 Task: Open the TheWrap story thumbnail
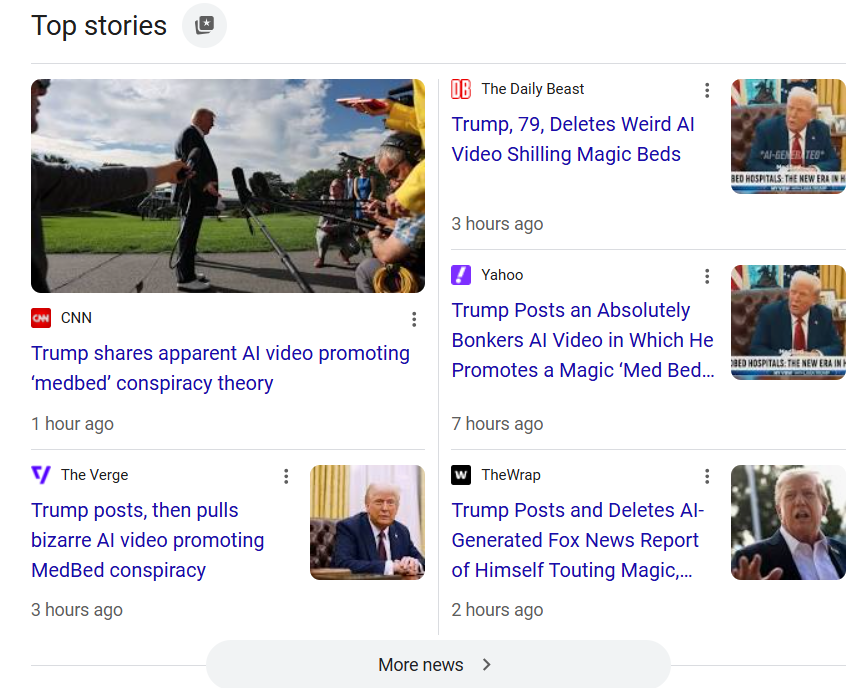point(788,522)
